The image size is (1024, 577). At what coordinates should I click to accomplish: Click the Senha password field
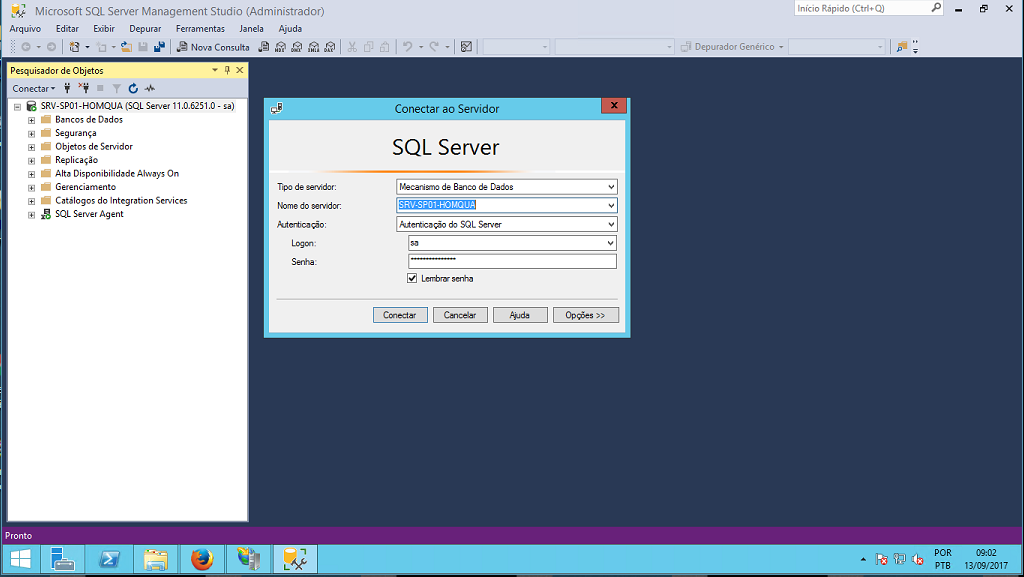511,261
